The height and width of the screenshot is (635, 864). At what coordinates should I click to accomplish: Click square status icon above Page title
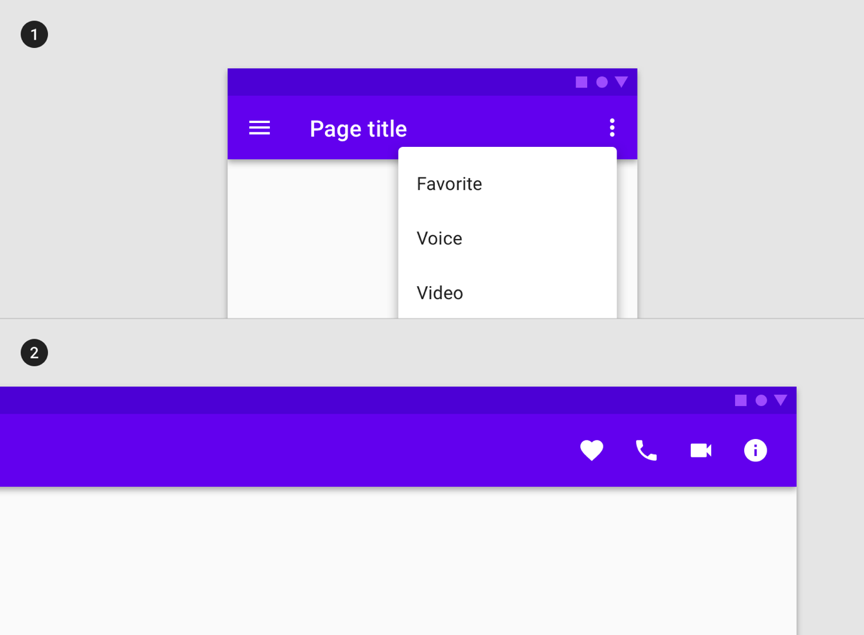click(x=581, y=82)
